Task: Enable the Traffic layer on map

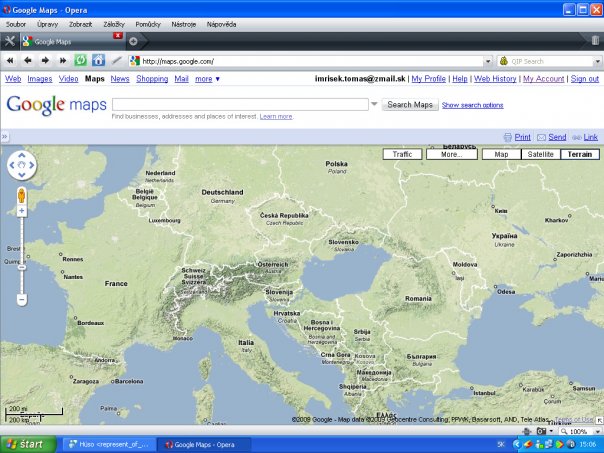Action: click(403, 154)
